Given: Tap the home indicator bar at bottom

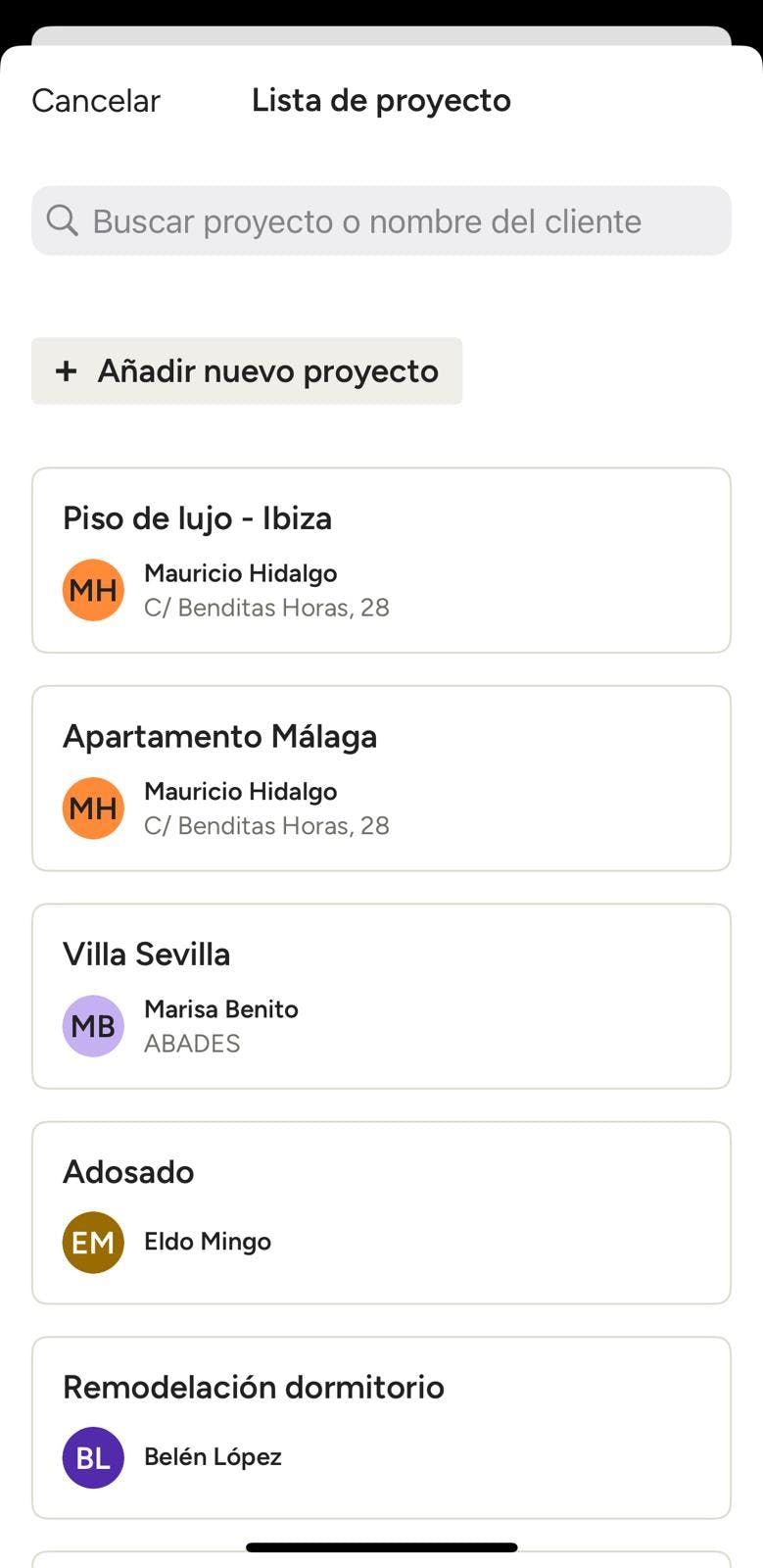Looking at the screenshot, I should [381, 1547].
